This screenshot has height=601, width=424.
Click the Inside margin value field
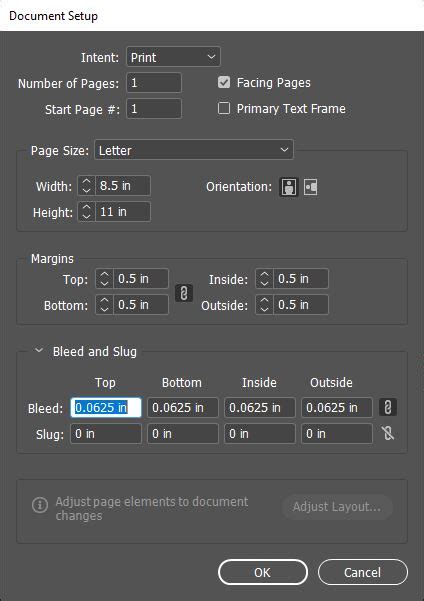point(301,279)
